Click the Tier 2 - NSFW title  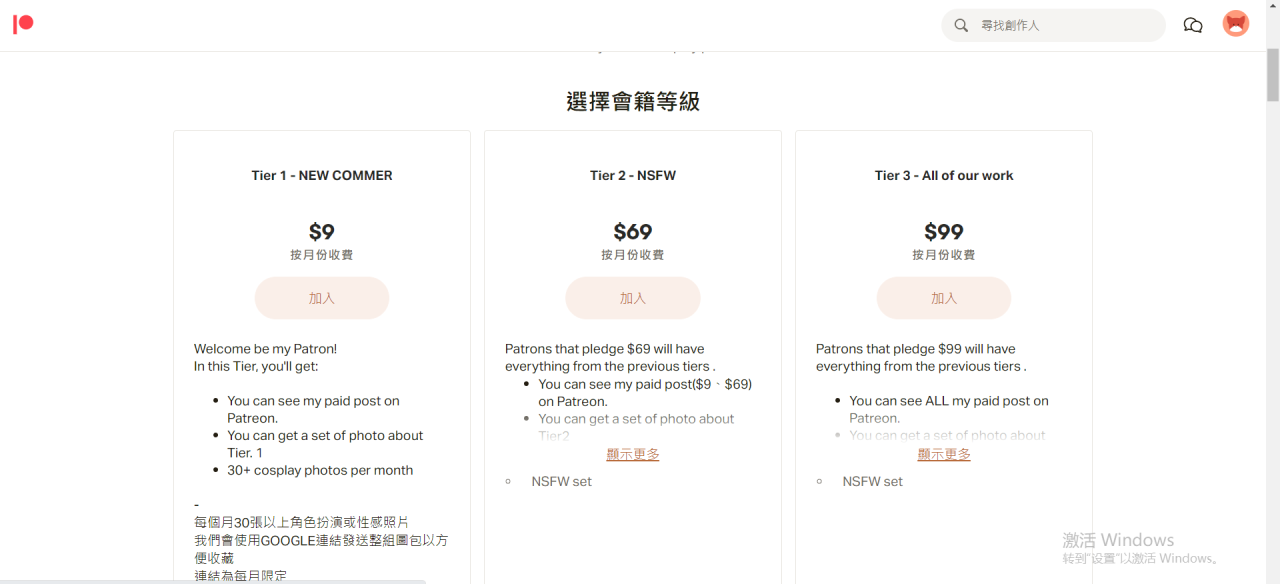point(632,175)
